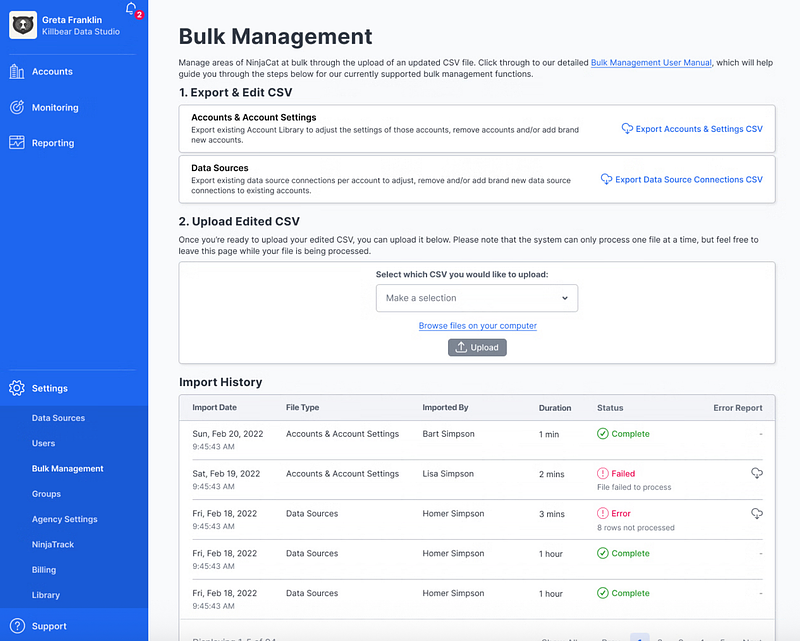The width and height of the screenshot is (800, 641).
Task: Click the Monitoring target icon
Action: click(17, 108)
